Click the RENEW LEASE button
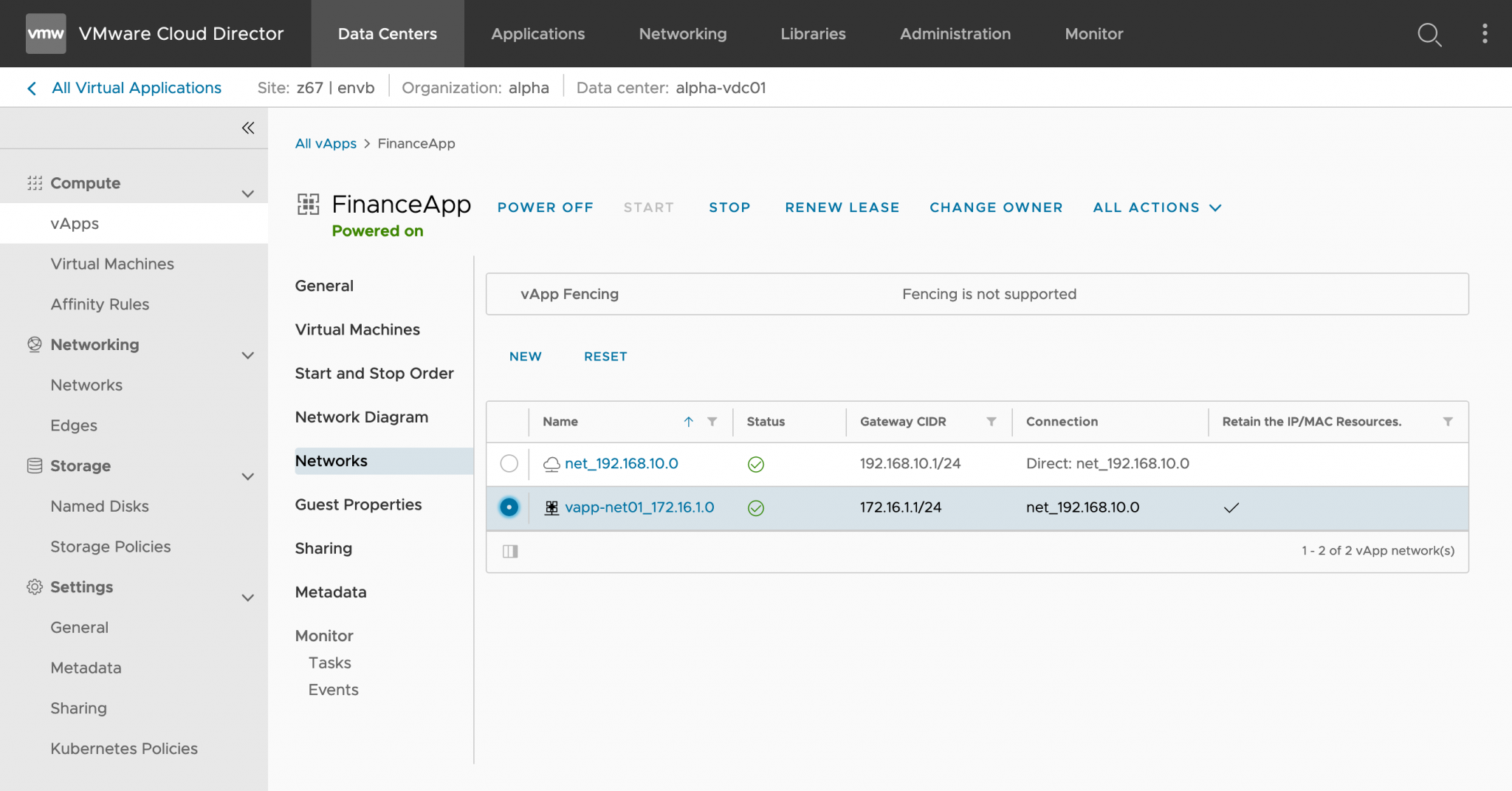The width and height of the screenshot is (1512, 791). tap(842, 208)
